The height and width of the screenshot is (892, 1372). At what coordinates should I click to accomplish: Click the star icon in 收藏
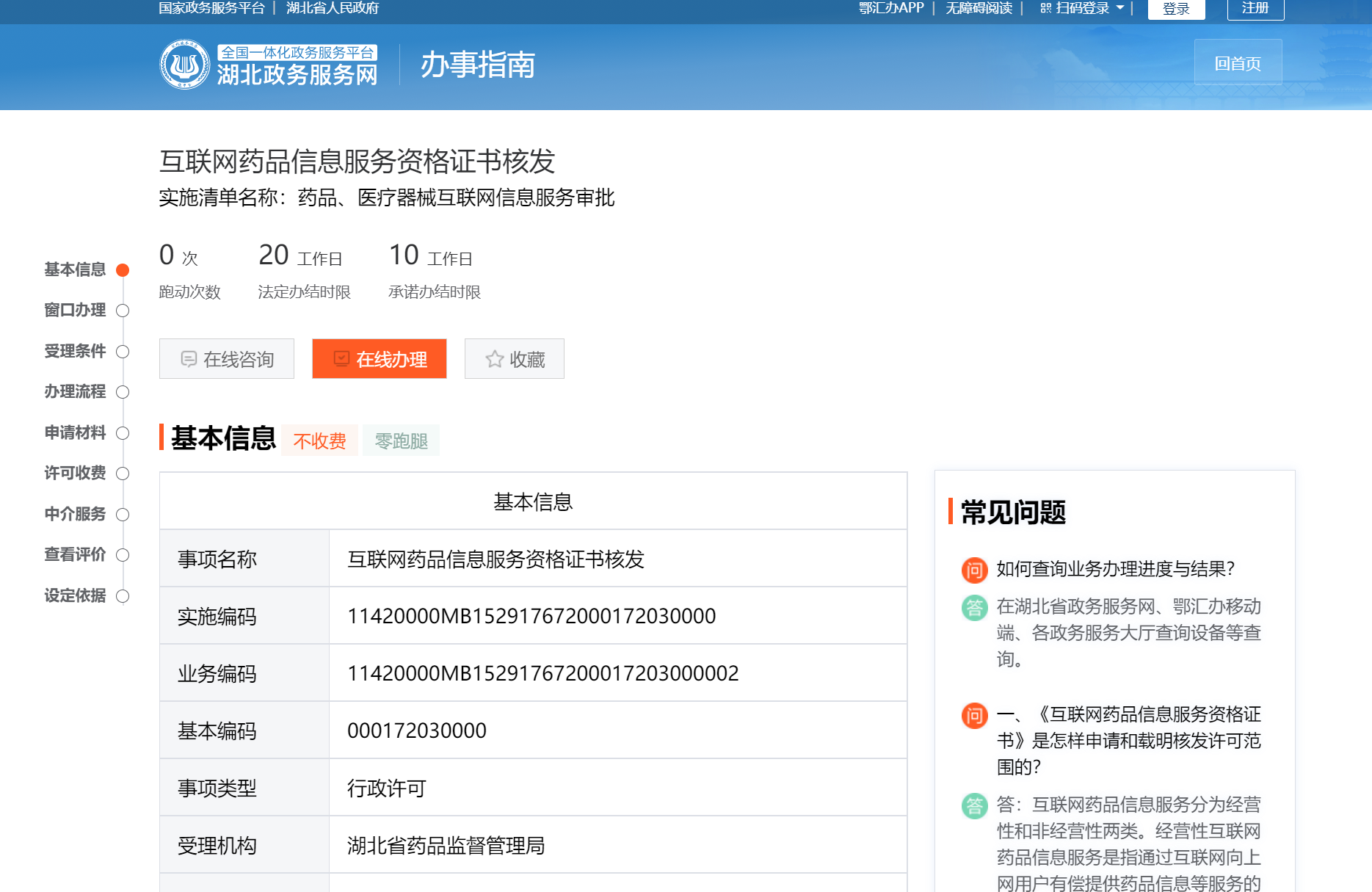(x=495, y=359)
